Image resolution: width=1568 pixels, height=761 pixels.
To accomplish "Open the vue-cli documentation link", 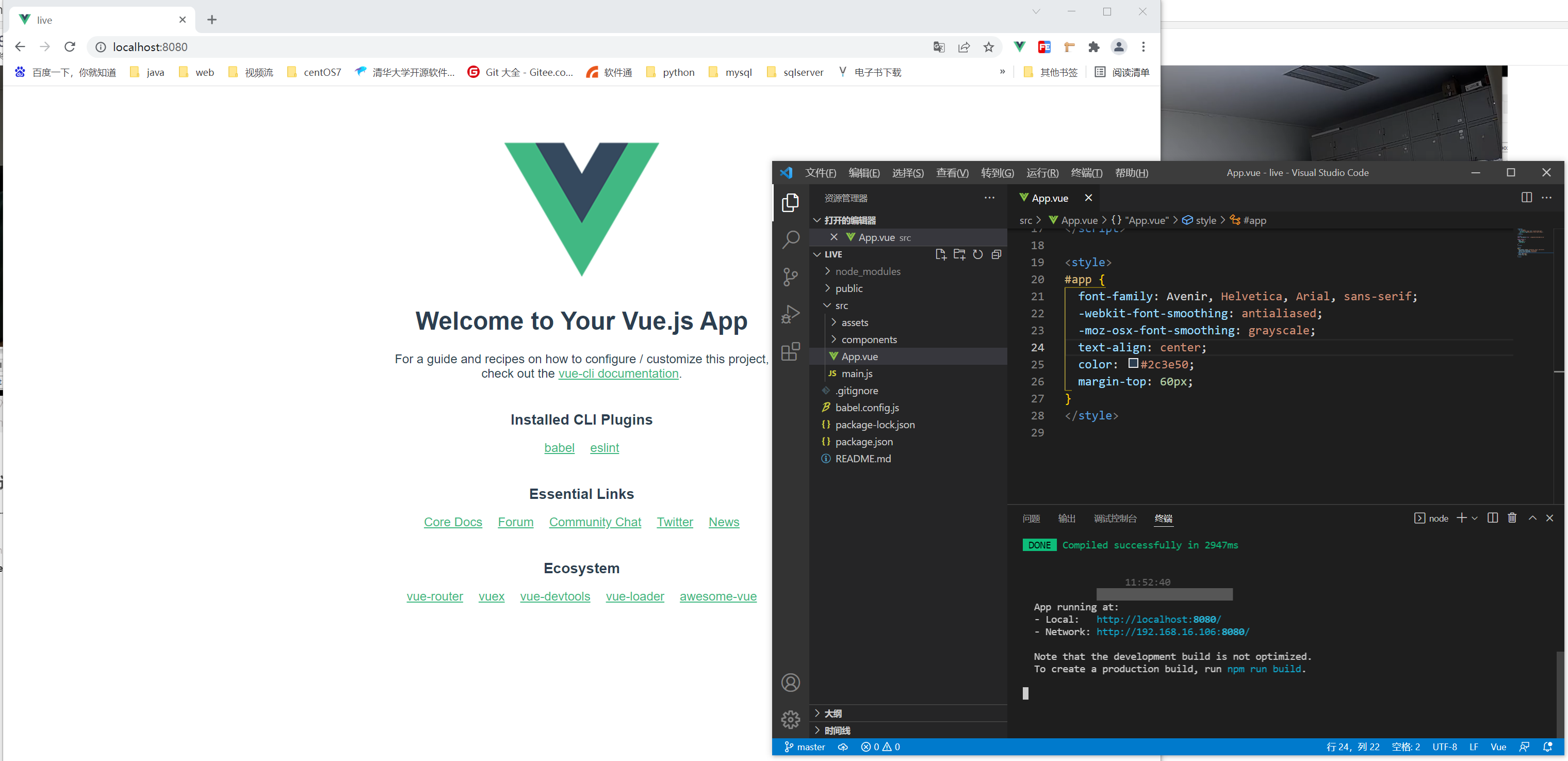I will (618, 374).
